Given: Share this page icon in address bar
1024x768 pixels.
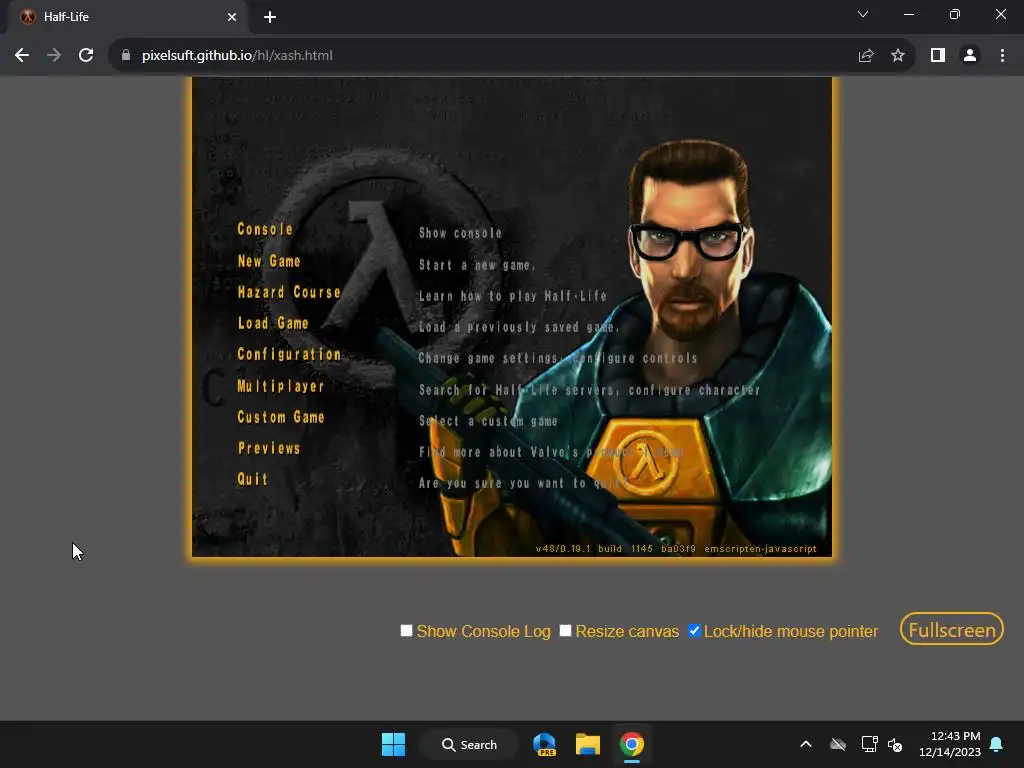Looking at the screenshot, I should pyautogui.click(x=866, y=56).
